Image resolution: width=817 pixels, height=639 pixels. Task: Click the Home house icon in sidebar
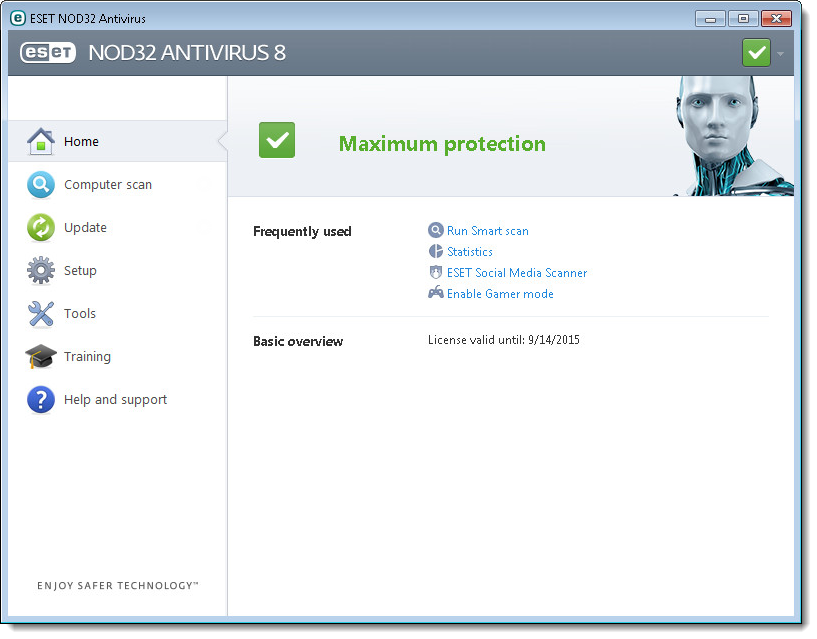[41, 142]
